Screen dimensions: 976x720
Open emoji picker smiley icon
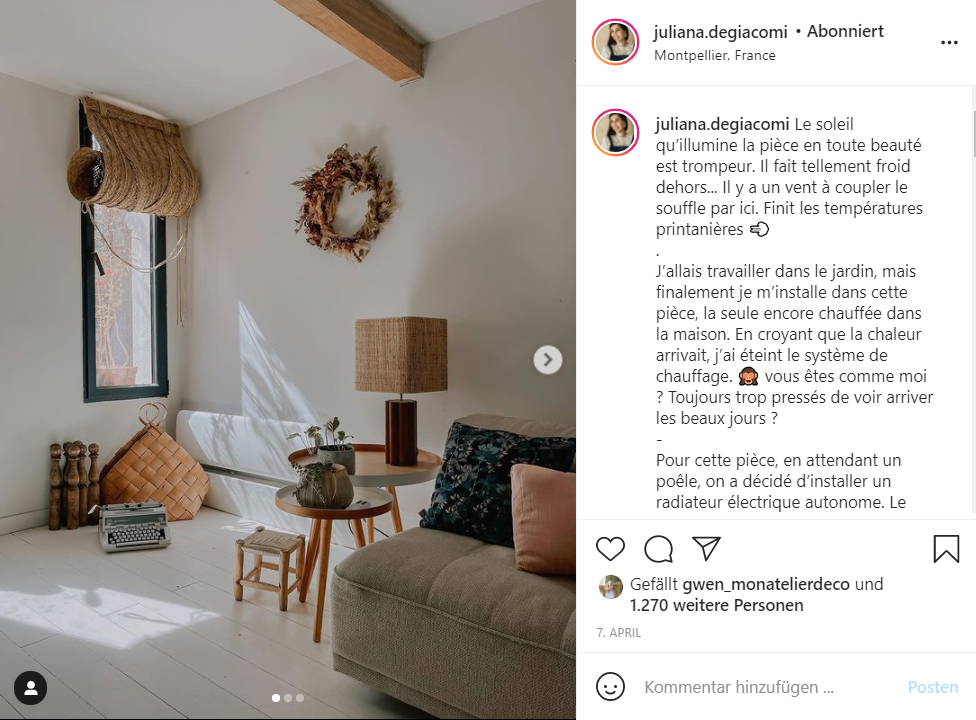click(610, 687)
